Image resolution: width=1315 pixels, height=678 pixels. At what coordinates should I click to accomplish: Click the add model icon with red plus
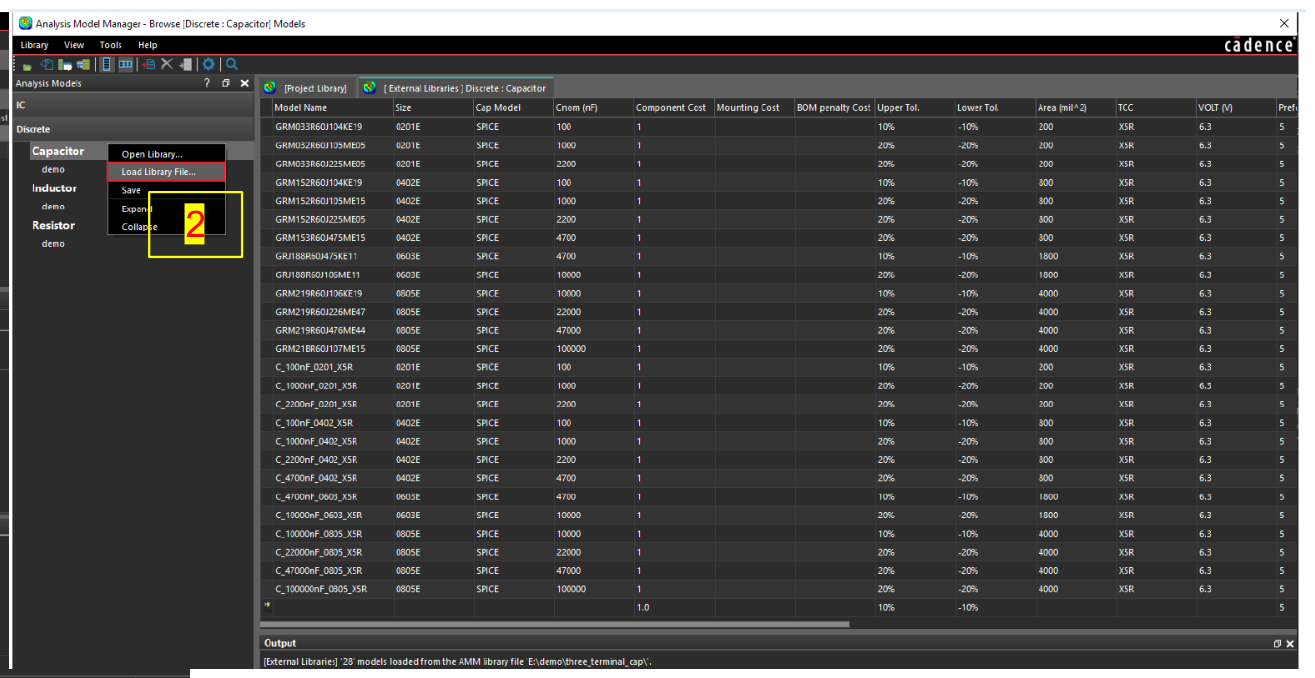tap(148, 64)
